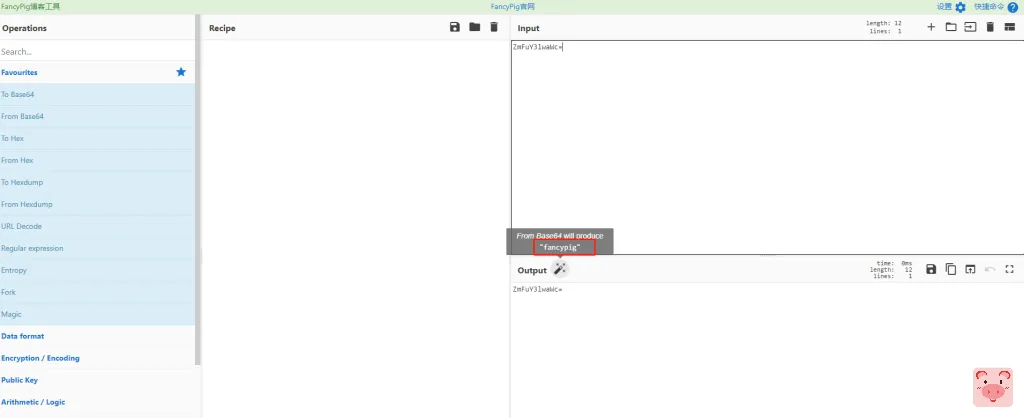This screenshot has height=418, width=1024.
Task: Open settings gear icon
Action: [960, 7]
